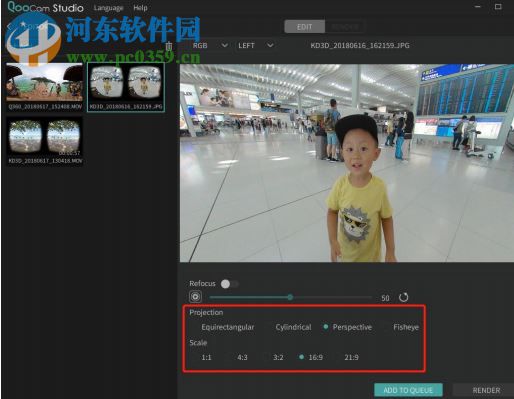The width and height of the screenshot is (514, 399).
Task: Choose the 16:9 scale option
Action: coord(311,357)
